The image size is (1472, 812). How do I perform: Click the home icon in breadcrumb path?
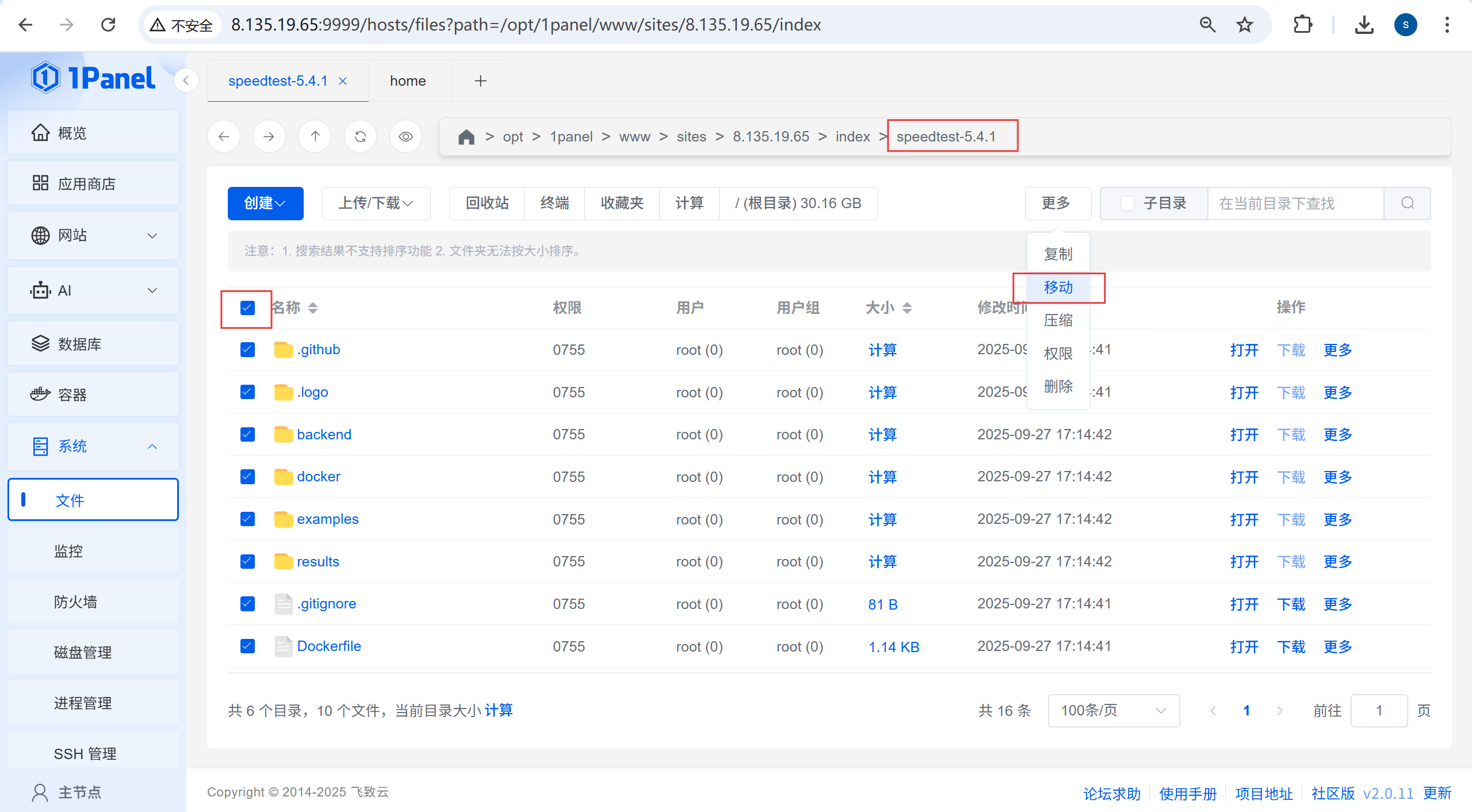tap(466, 137)
